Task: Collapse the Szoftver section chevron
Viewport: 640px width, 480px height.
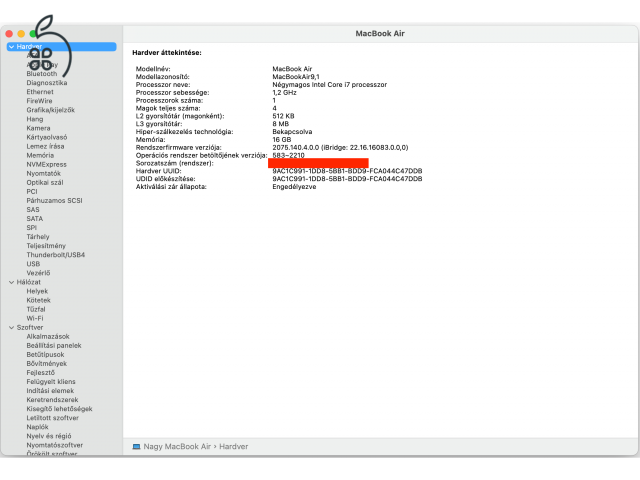Action: coord(11,327)
